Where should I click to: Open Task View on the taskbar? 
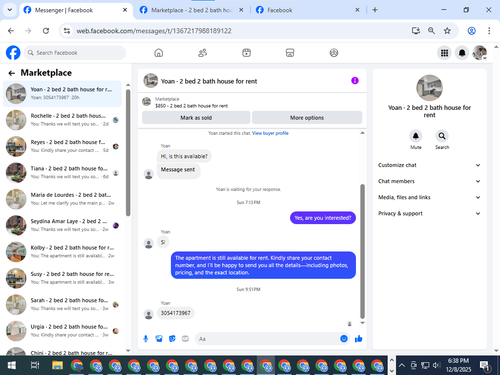pos(35,365)
